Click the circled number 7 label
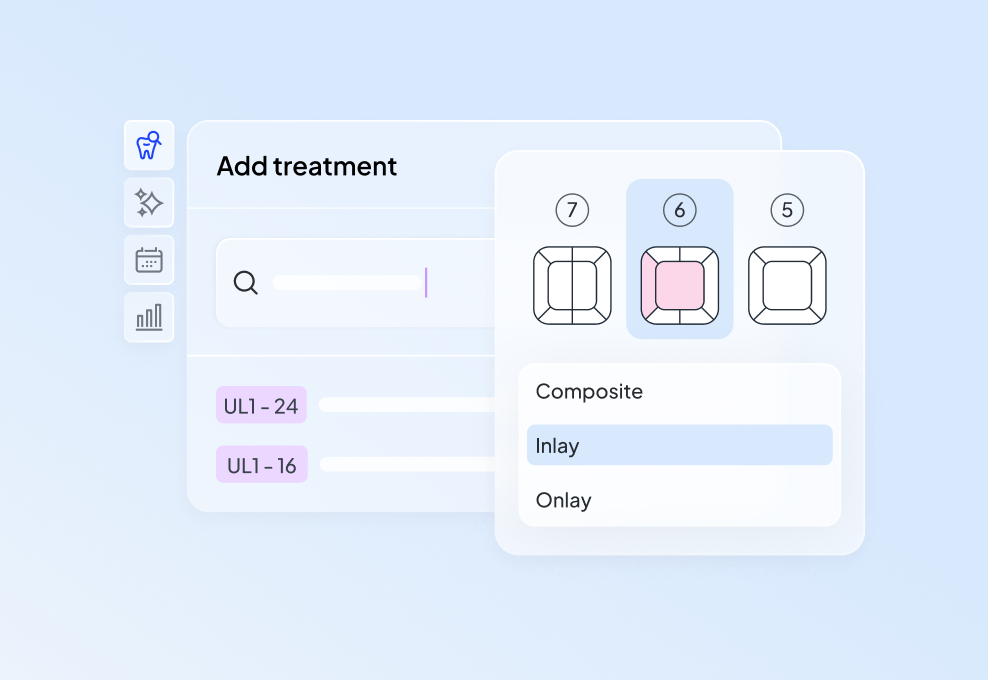The width and height of the screenshot is (988, 680). (x=572, y=210)
